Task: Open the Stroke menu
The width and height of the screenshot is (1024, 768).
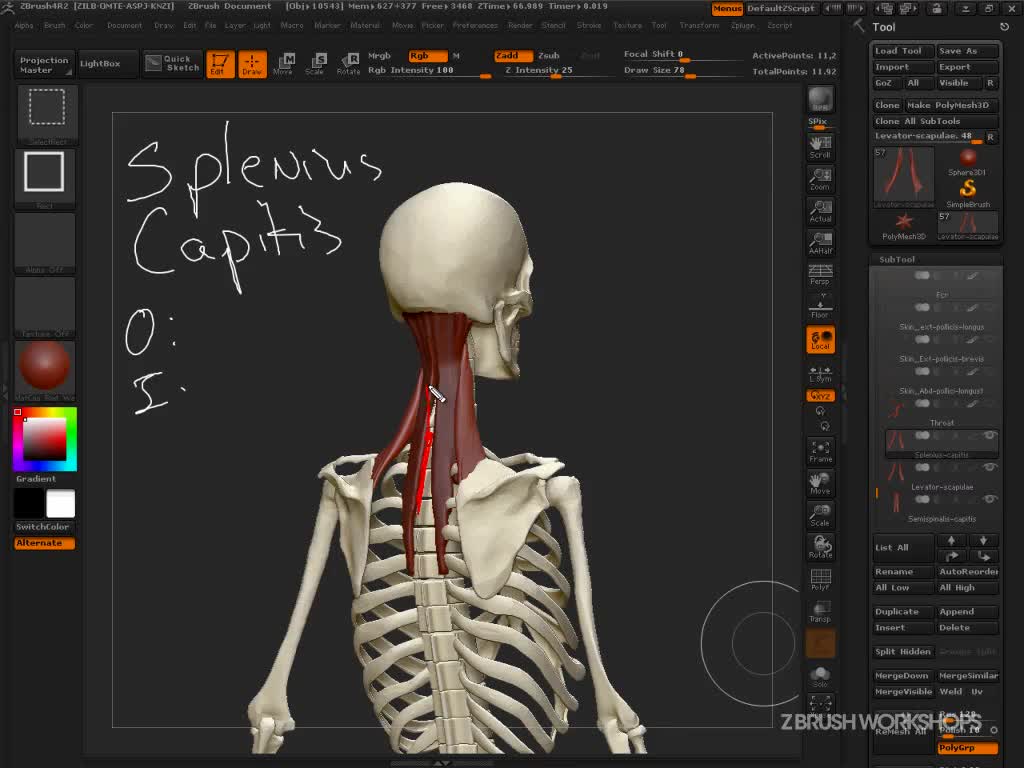Action: (x=588, y=25)
